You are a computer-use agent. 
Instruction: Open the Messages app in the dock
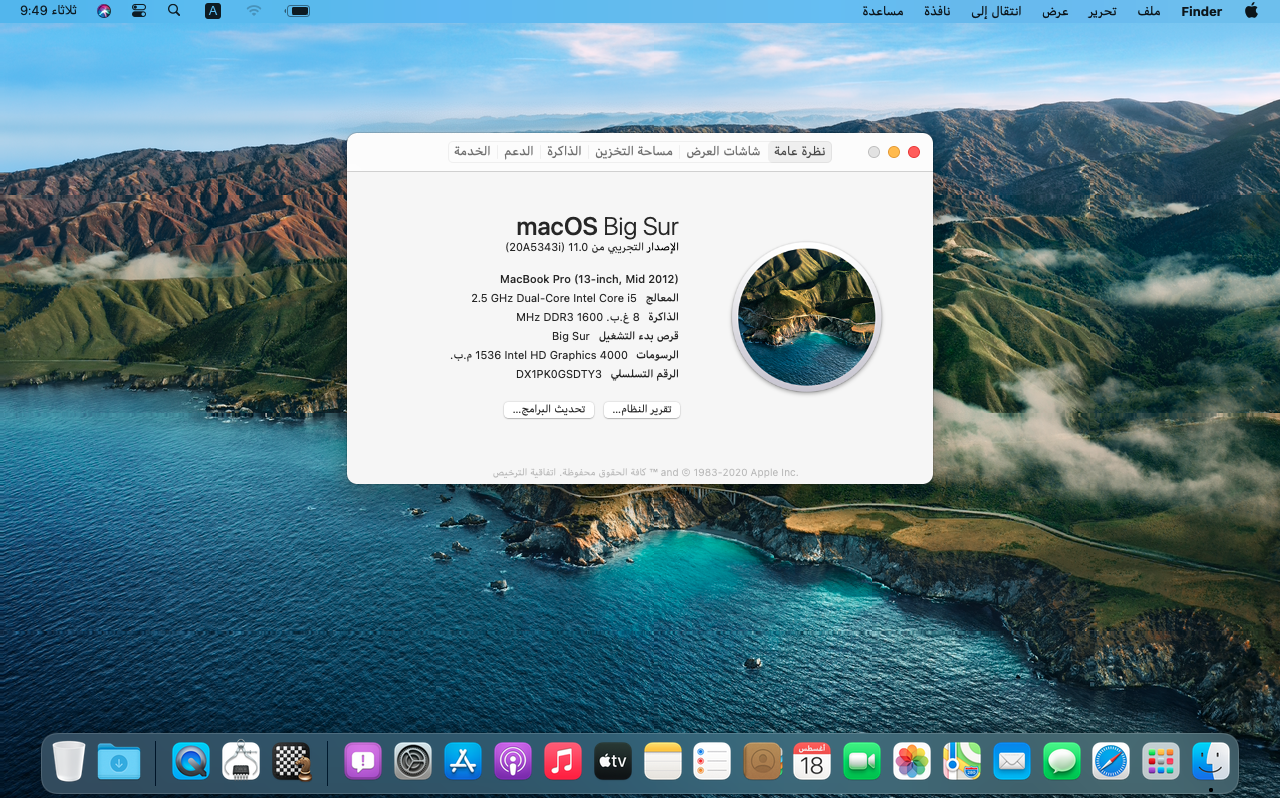point(1061,761)
